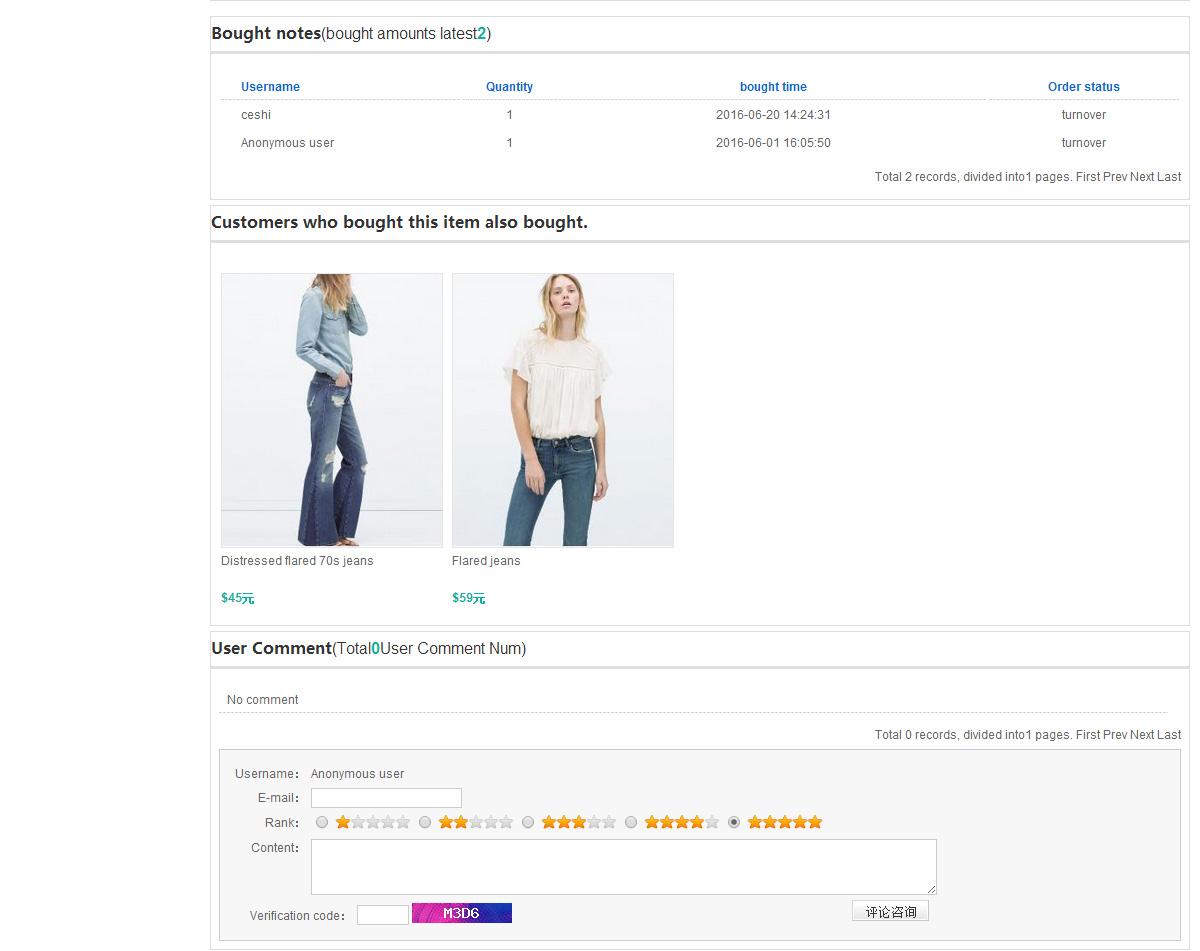The image size is (1200, 951).
Task: Click the single gold star rating icon
Action: click(x=373, y=823)
